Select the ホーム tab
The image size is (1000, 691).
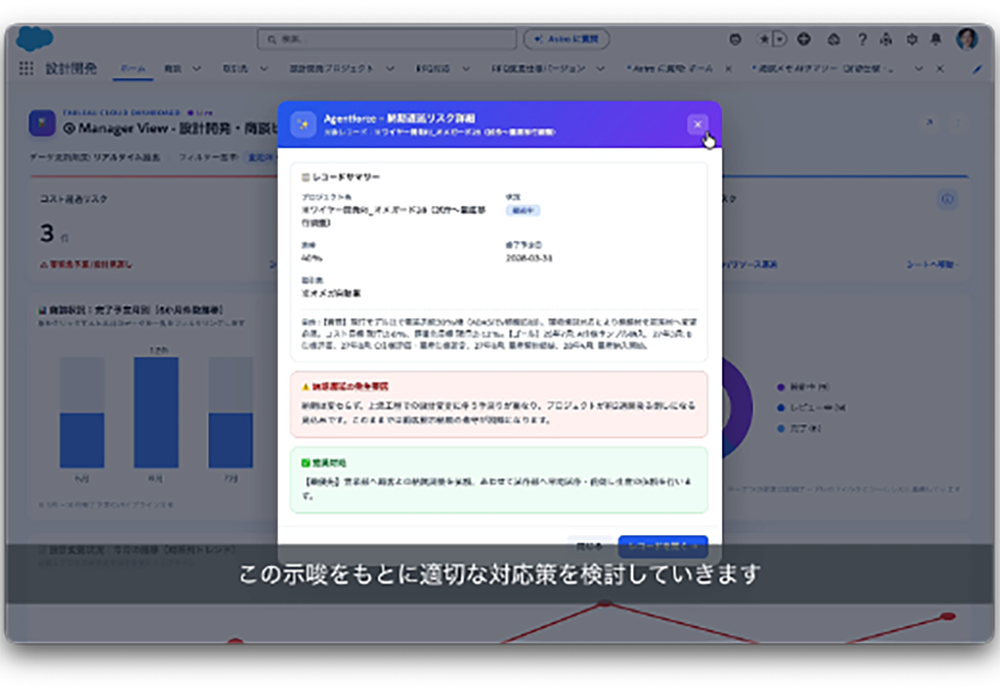coord(133,68)
